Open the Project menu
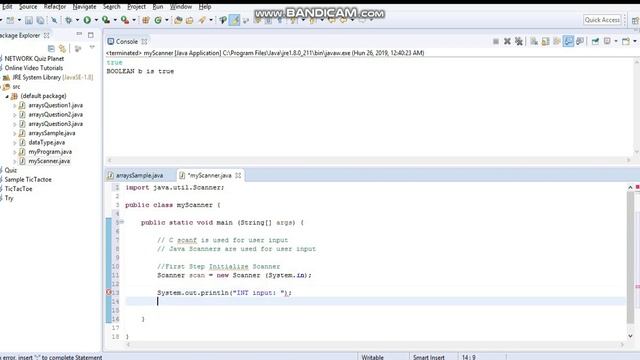The height and width of the screenshot is (360, 640). point(136,7)
